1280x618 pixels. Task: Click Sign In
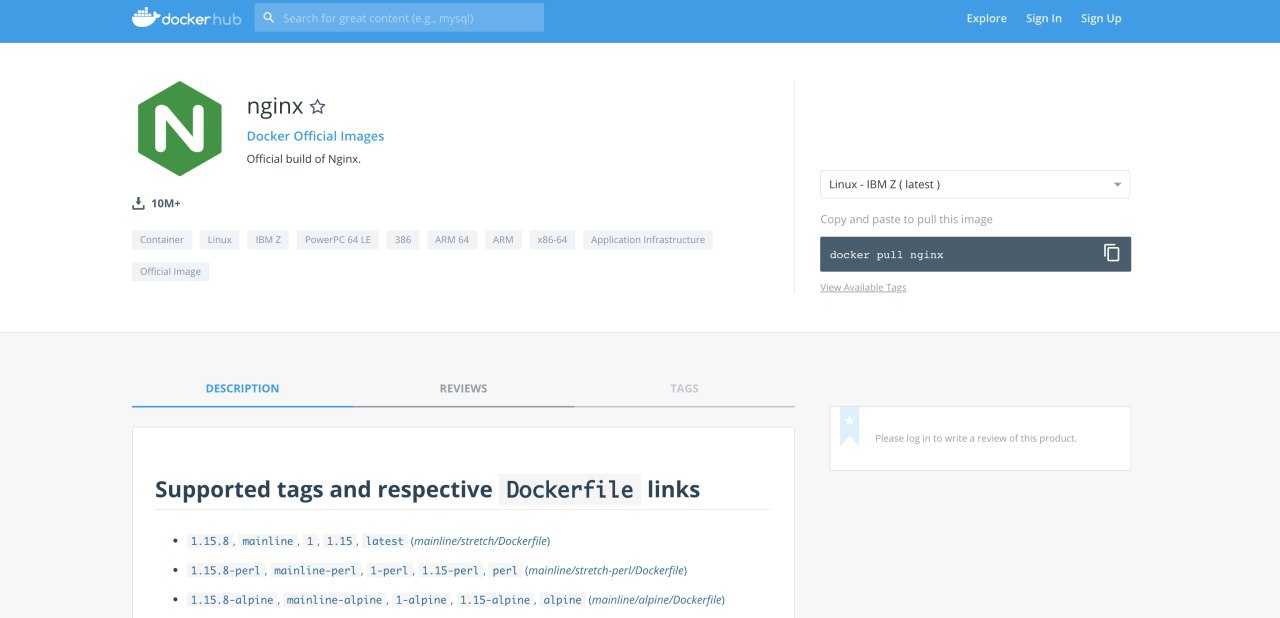[x=1044, y=18]
